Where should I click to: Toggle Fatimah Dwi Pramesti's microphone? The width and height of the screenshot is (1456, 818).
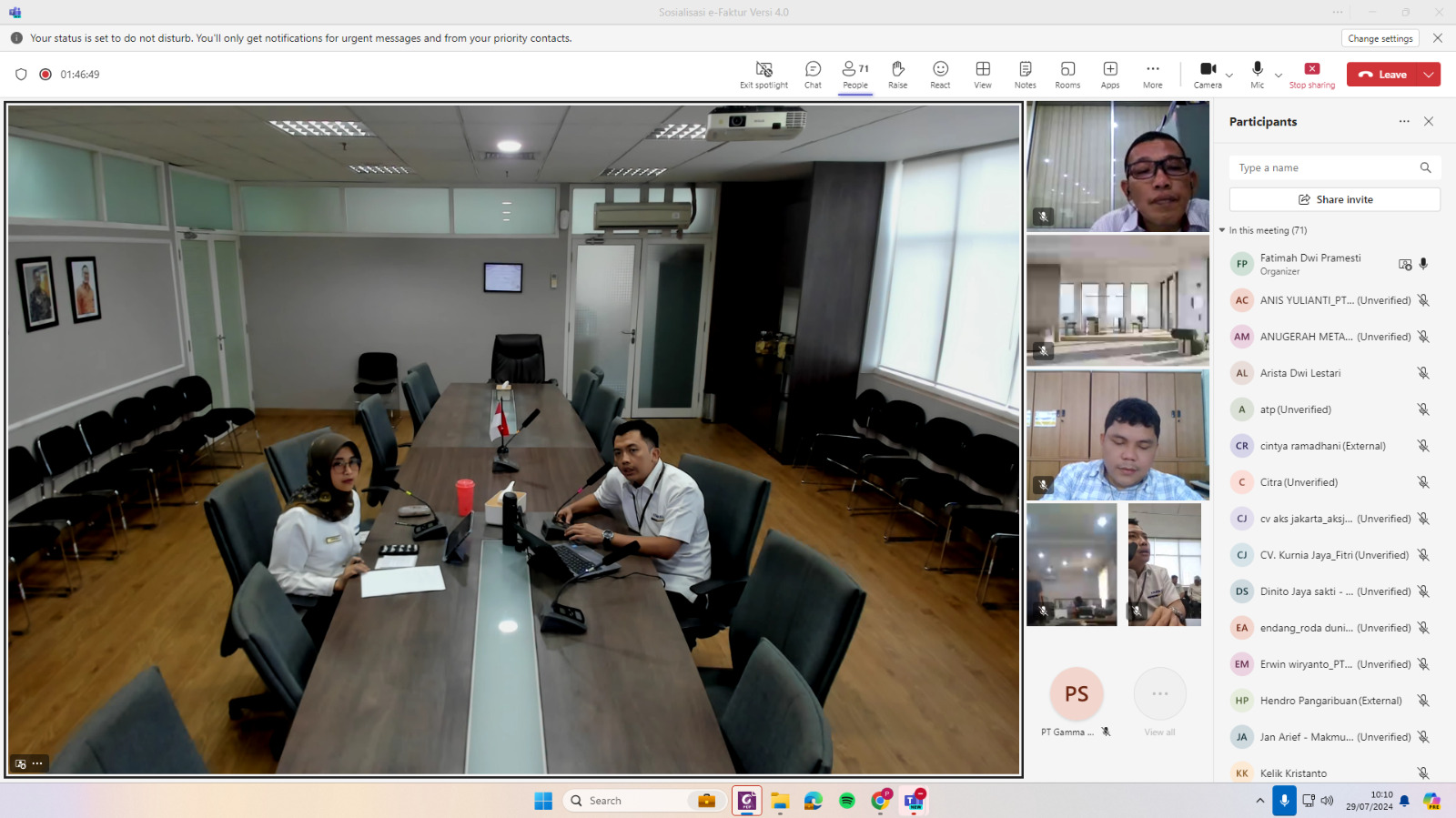tap(1423, 264)
